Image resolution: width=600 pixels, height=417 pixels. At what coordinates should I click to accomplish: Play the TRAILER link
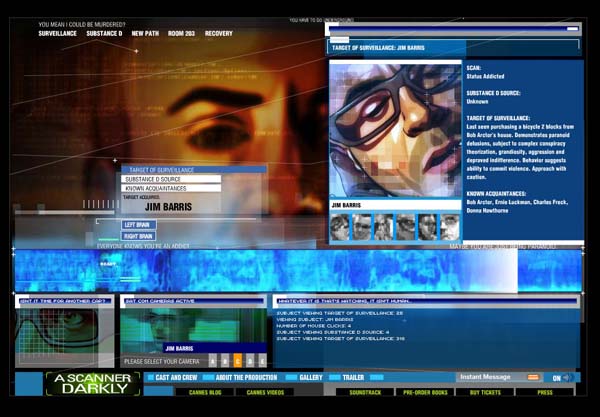click(x=353, y=378)
